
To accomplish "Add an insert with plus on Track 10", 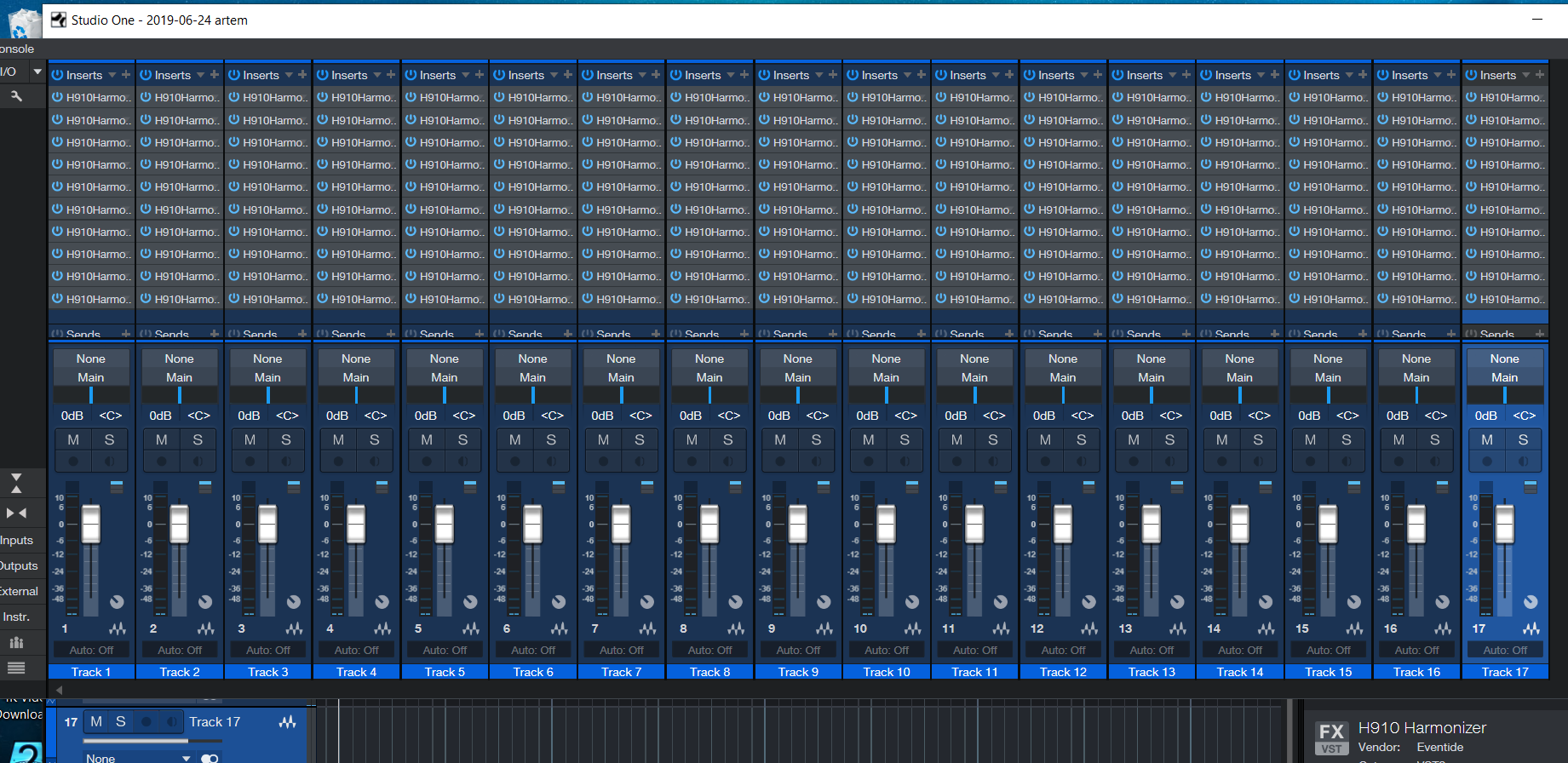I will coord(922,75).
